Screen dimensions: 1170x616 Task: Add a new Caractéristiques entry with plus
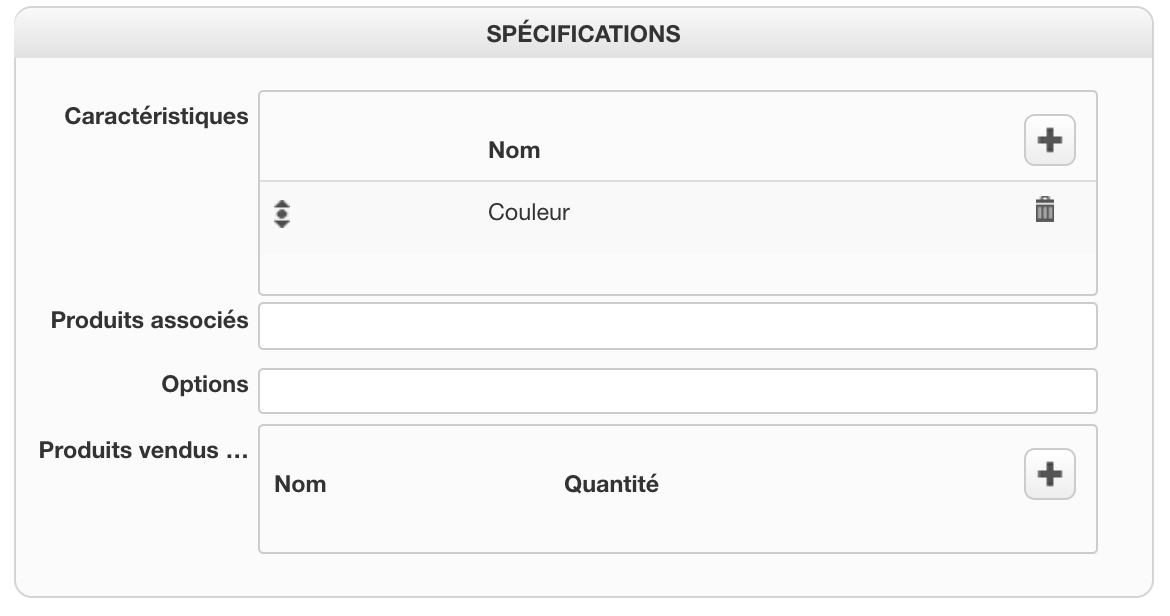[1049, 141]
